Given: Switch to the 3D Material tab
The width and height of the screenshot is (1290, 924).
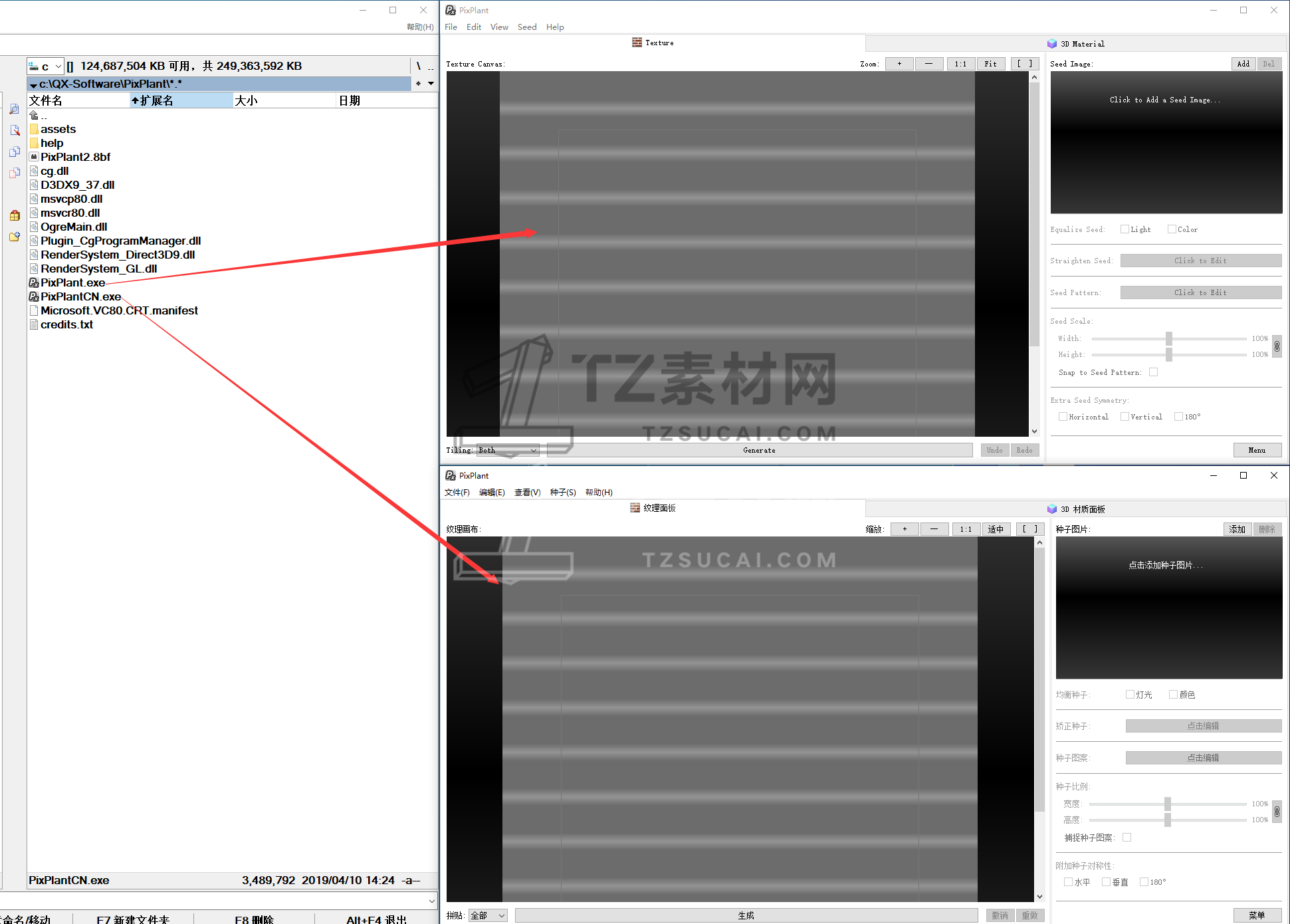Looking at the screenshot, I should click(1075, 44).
